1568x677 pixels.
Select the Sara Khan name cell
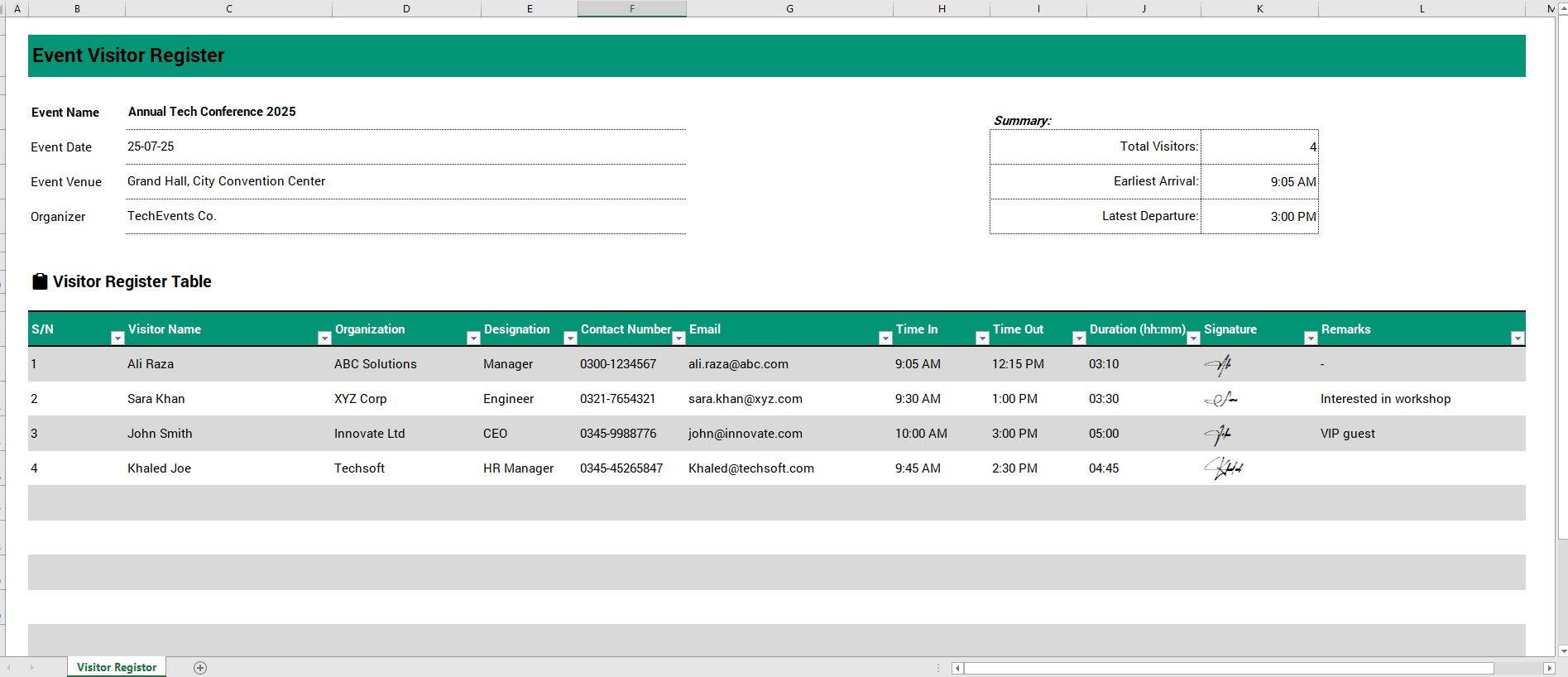[228, 399]
